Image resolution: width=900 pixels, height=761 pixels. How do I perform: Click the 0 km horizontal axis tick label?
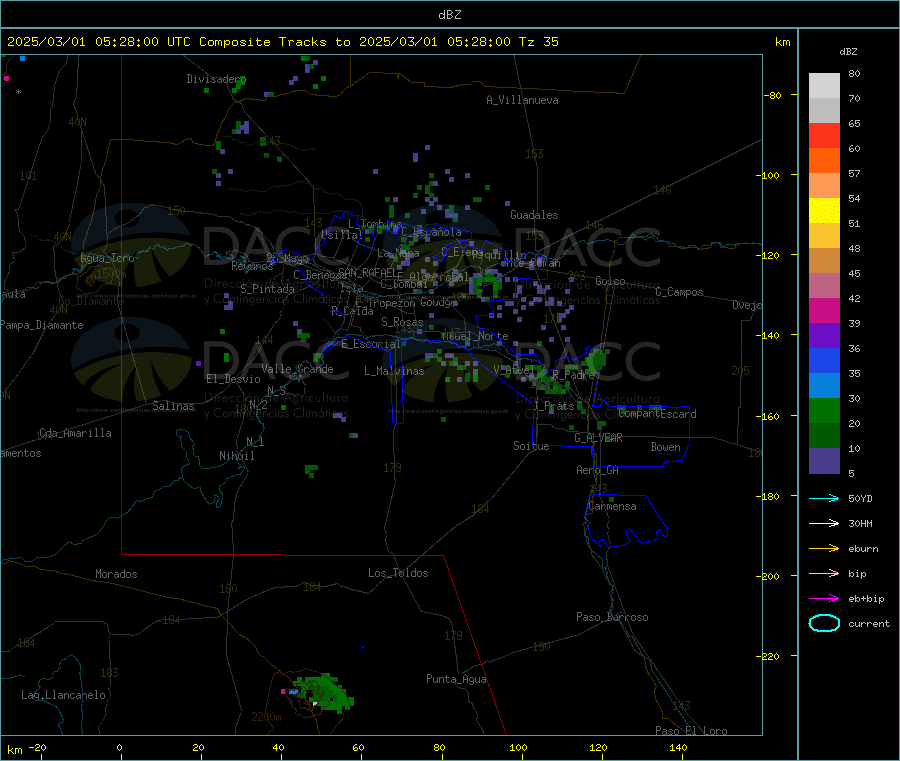tap(119, 747)
